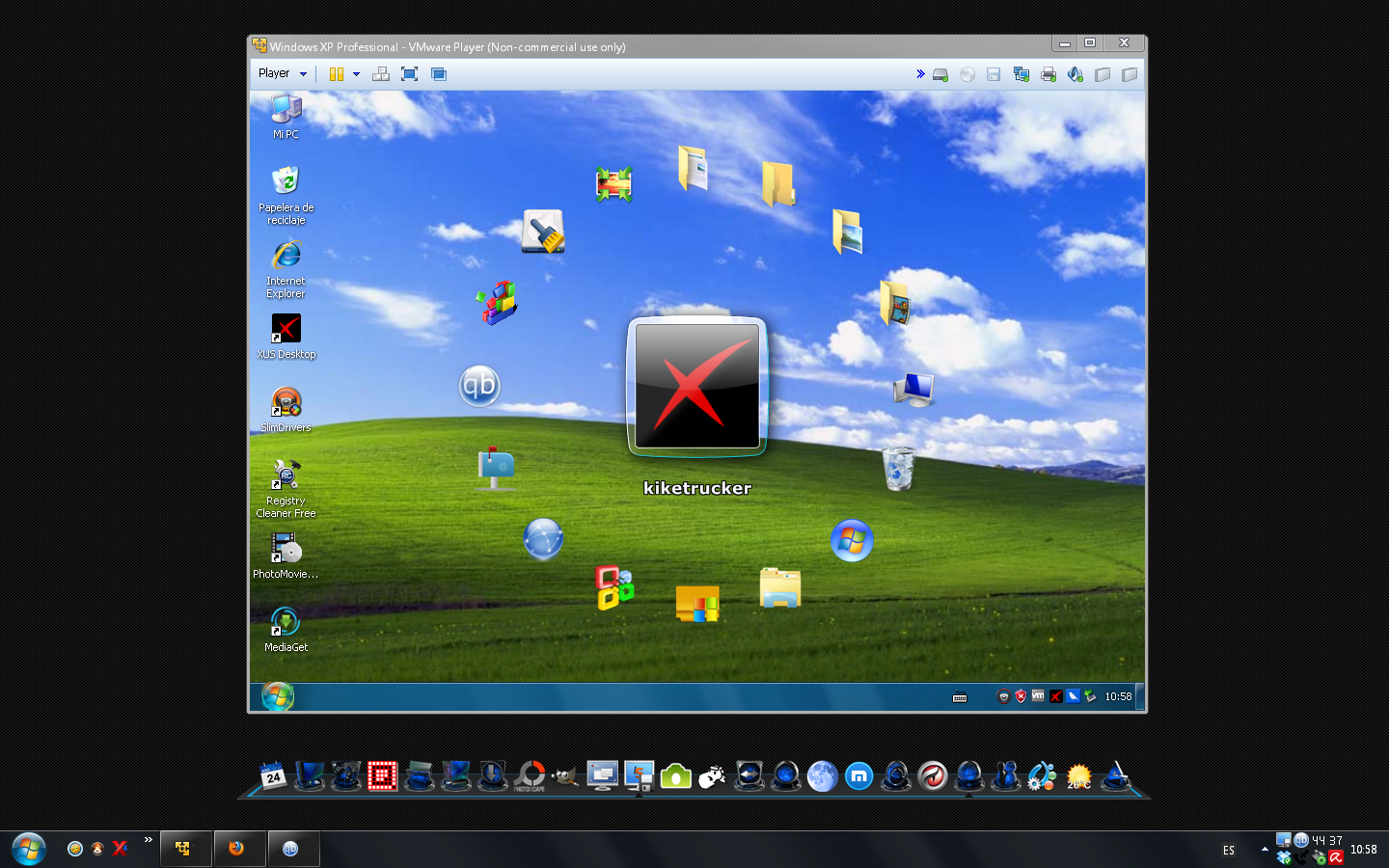Switch to the qBittorrent taskbar button
Image resolution: width=1389 pixels, height=868 pixels.
pos(294,849)
